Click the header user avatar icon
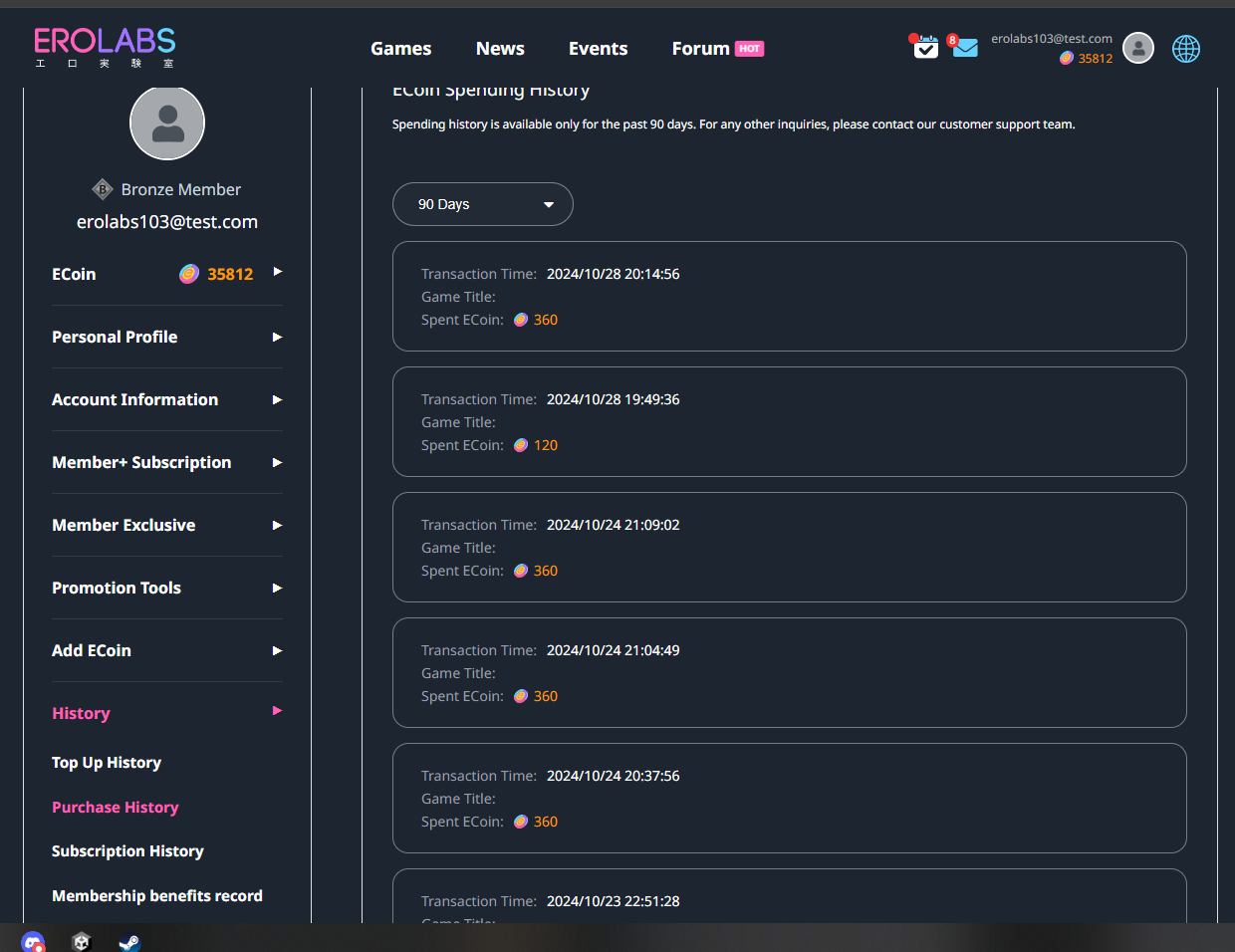The width and height of the screenshot is (1235, 952). (1138, 48)
